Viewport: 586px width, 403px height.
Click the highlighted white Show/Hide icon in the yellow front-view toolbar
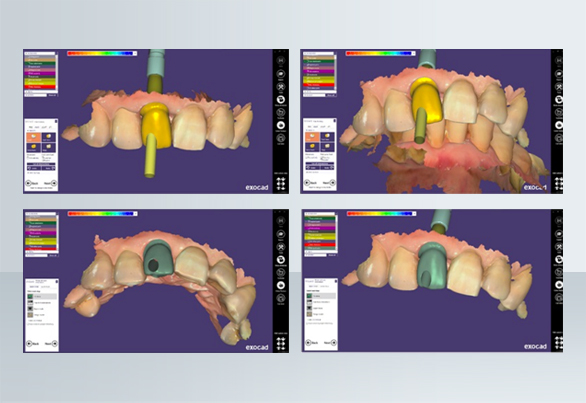[281, 100]
